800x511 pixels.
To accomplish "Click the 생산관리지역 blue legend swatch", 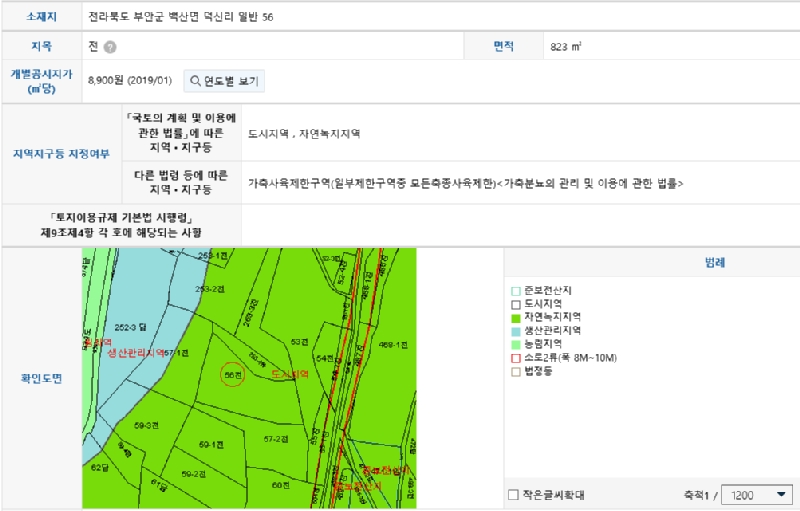I will [516, 331].
